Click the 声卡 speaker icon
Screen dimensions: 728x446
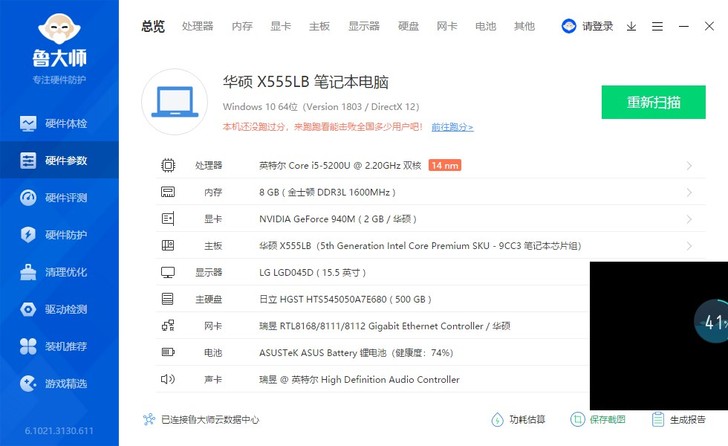pos(168,379)
